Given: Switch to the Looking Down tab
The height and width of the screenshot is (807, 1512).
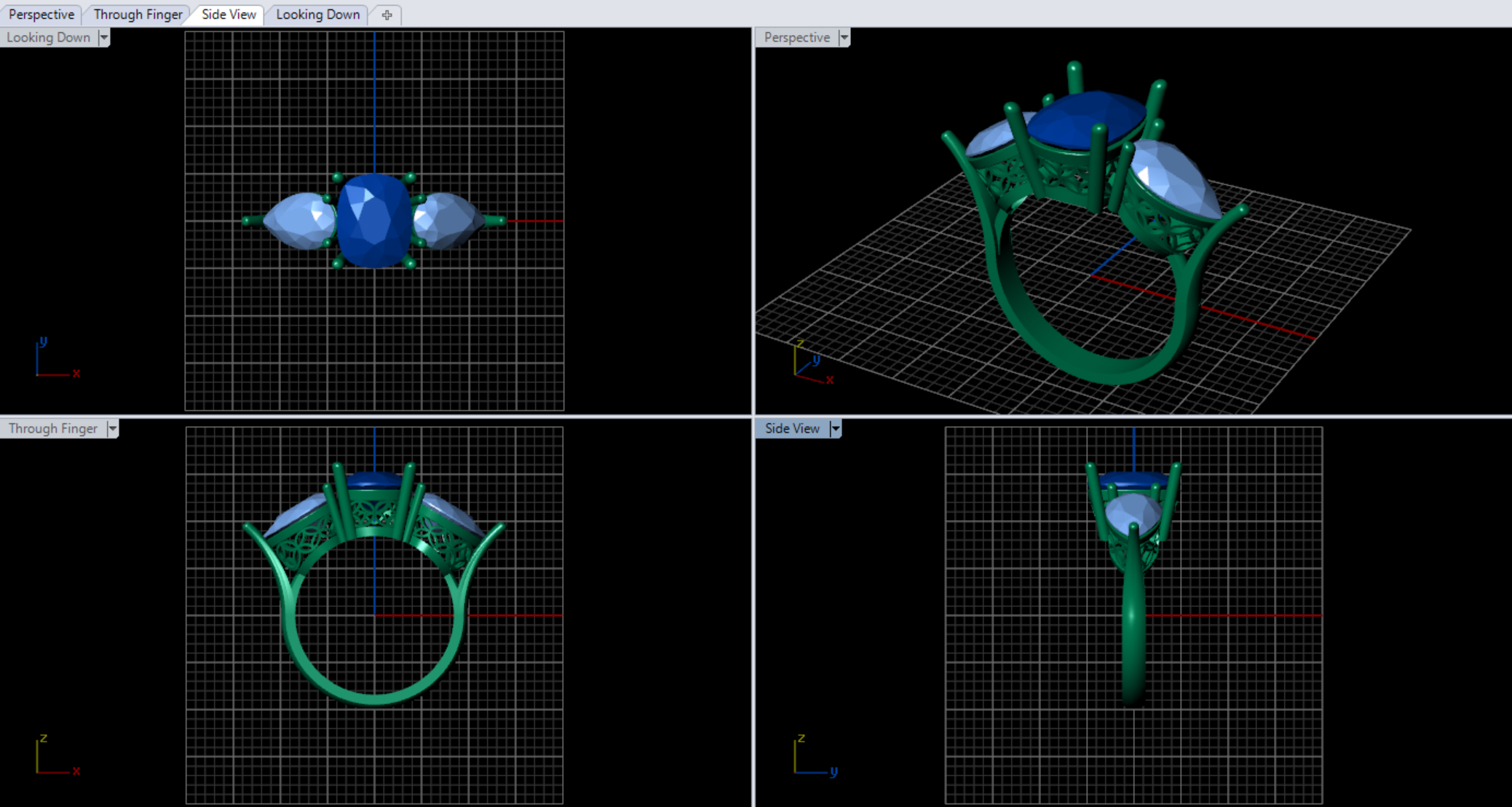Looking at the screenshot, I should [x=317, y=15].
